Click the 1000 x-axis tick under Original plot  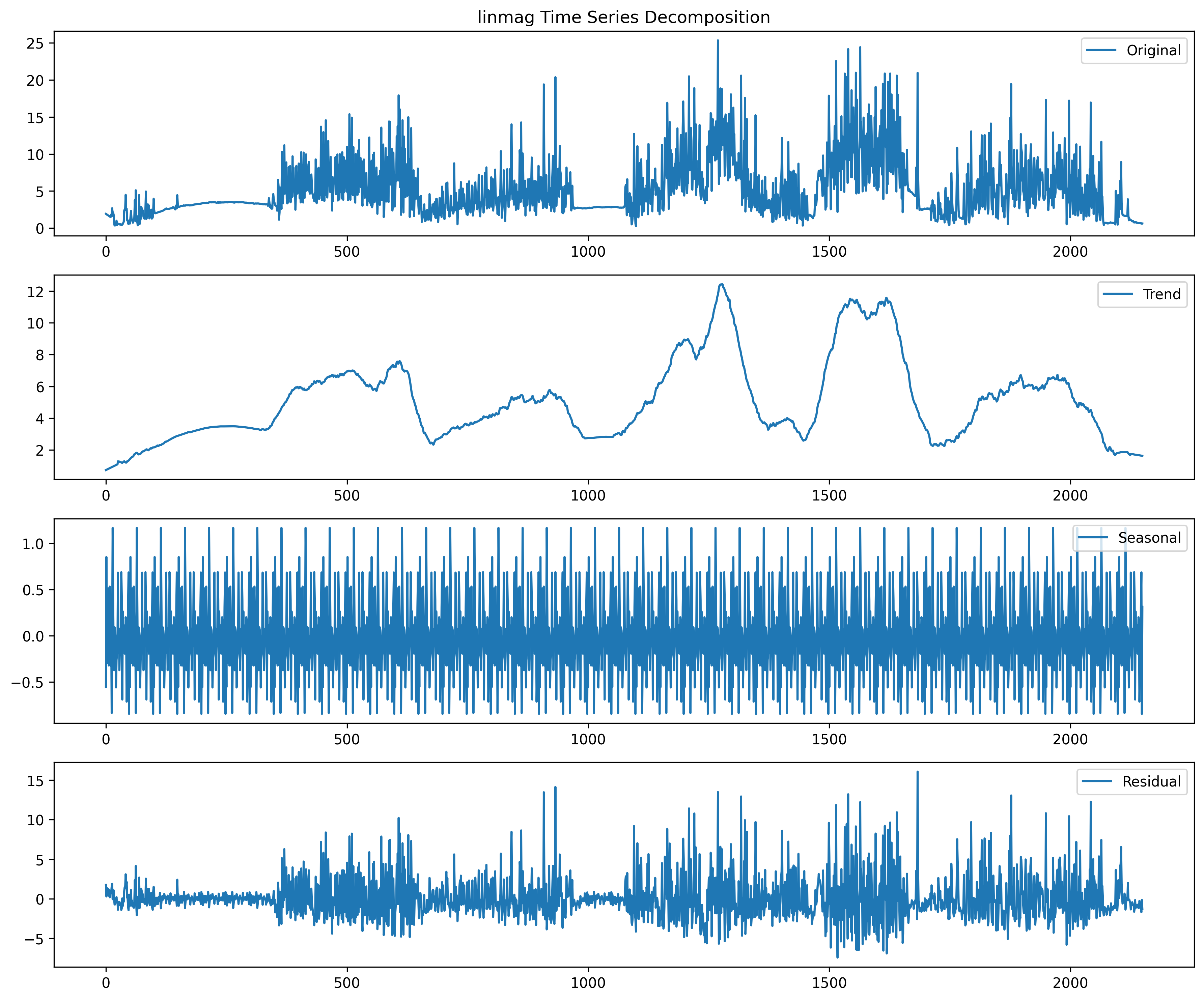coord(588,252)
